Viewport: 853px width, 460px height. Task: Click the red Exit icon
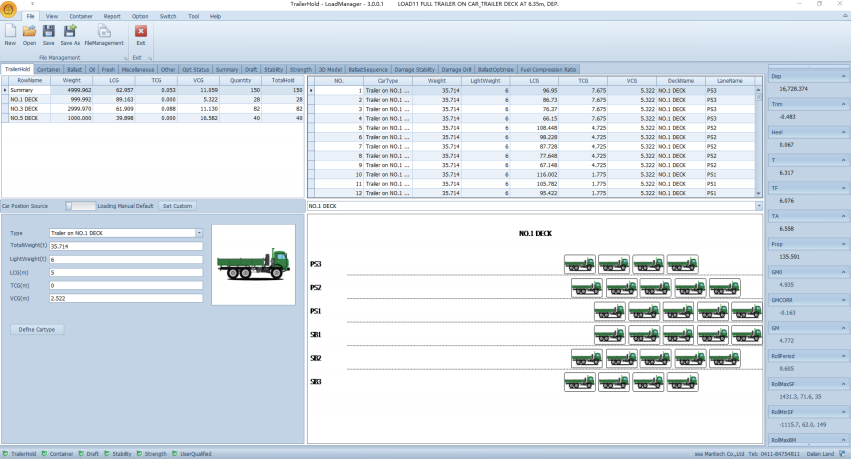140,34
